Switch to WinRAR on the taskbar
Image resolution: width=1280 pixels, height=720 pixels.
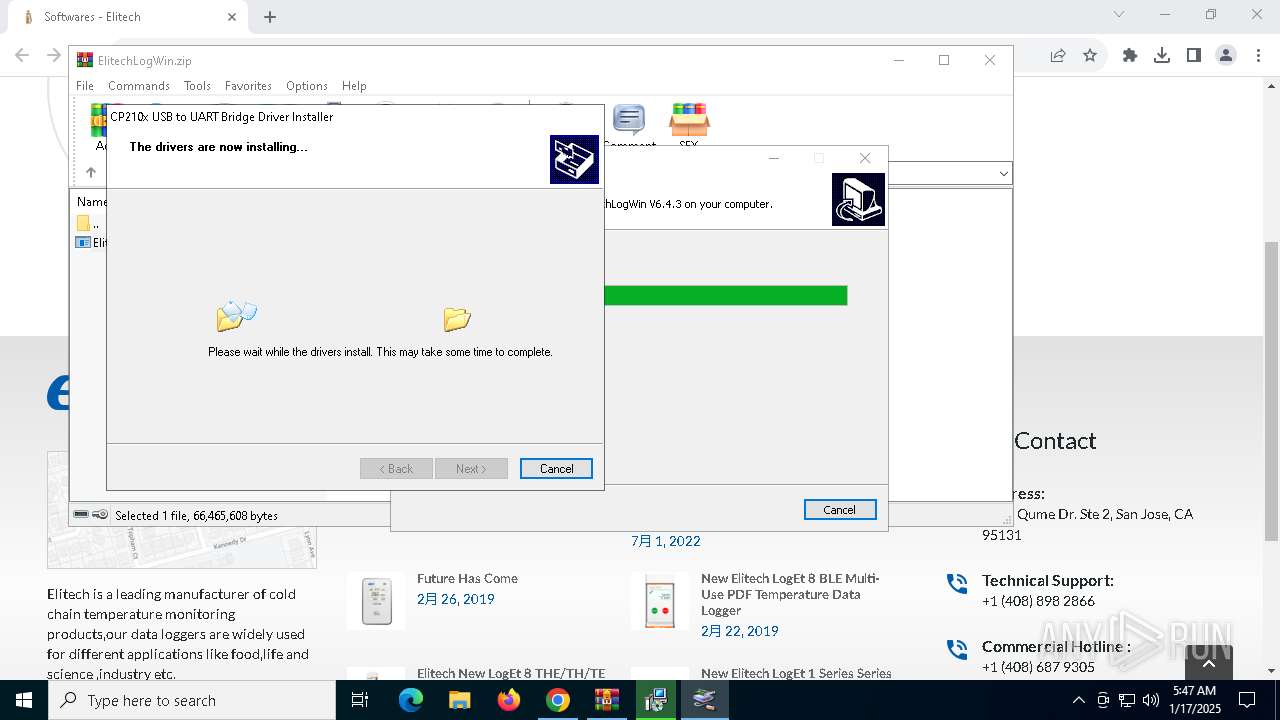tap(606, 700)
